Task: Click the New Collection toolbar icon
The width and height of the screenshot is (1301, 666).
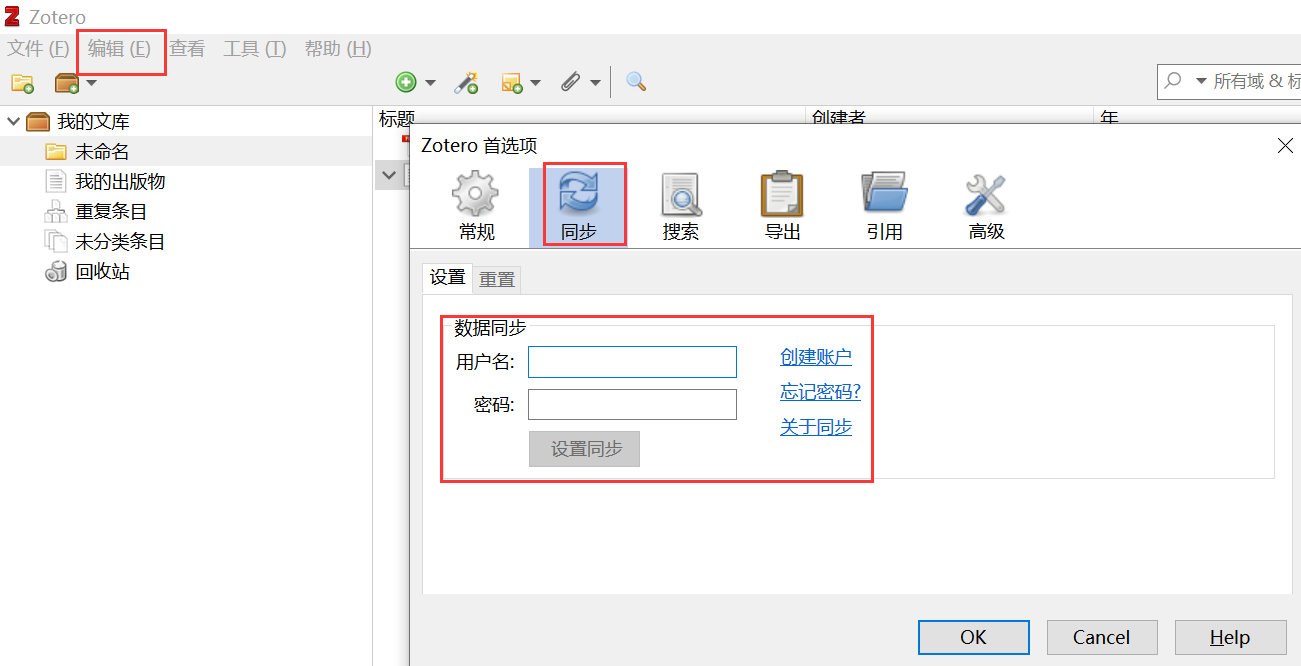Action: tap(22, 83)
